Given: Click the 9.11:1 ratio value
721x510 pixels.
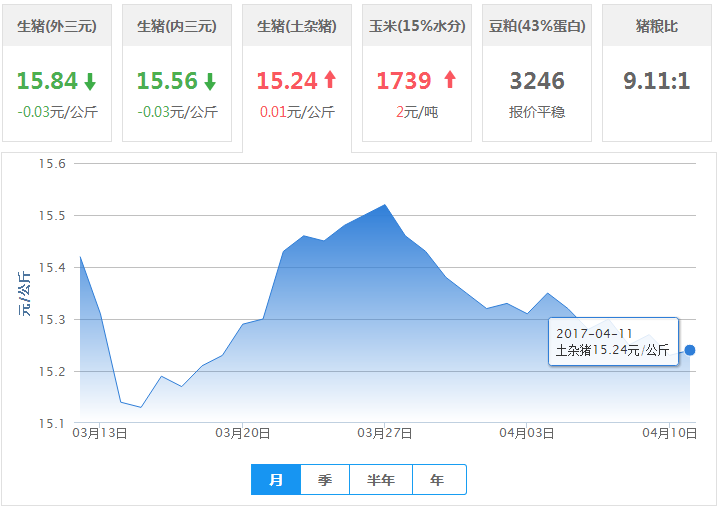Looking at the screenshot, I should point(657,81).
